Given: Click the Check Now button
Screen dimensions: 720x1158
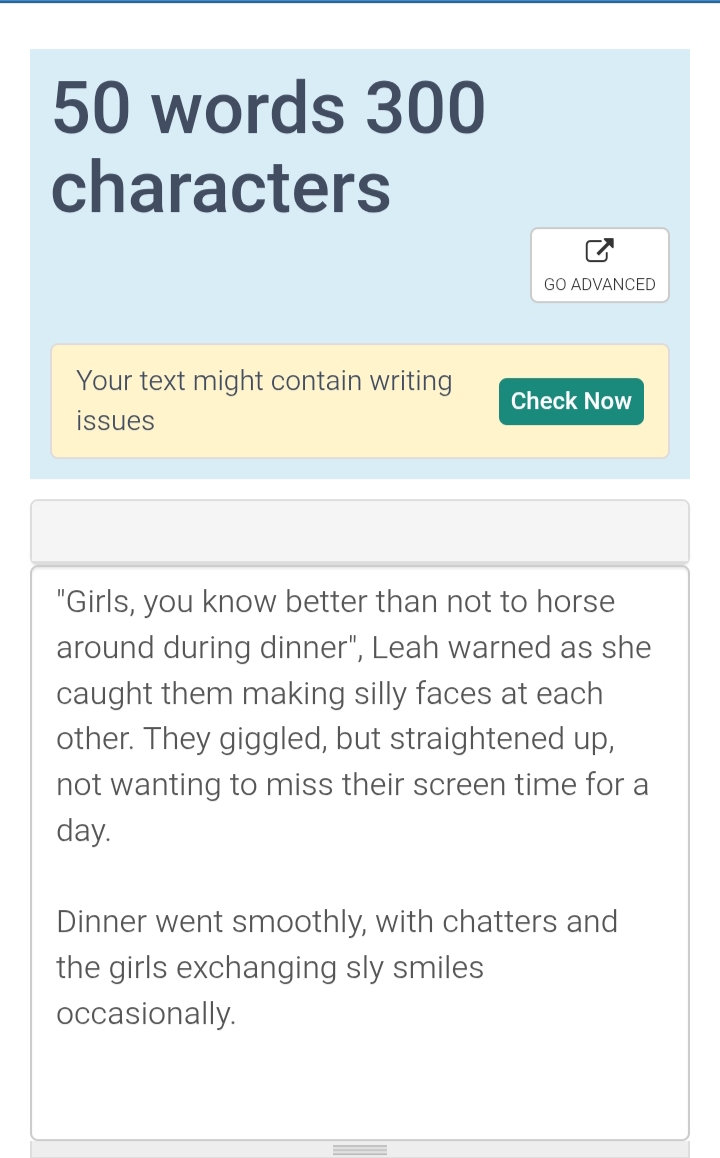Looking at the screenshot, I should [571, 401].
